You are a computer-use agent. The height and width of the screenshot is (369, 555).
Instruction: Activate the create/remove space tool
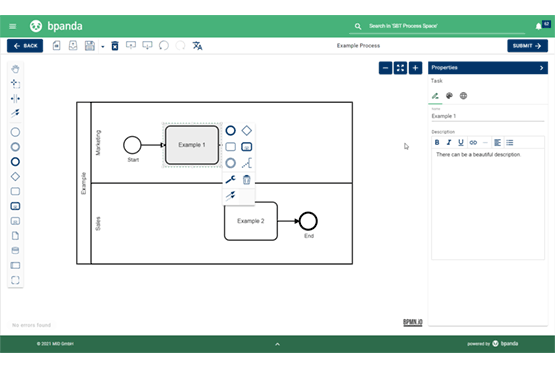pos(15,98)
